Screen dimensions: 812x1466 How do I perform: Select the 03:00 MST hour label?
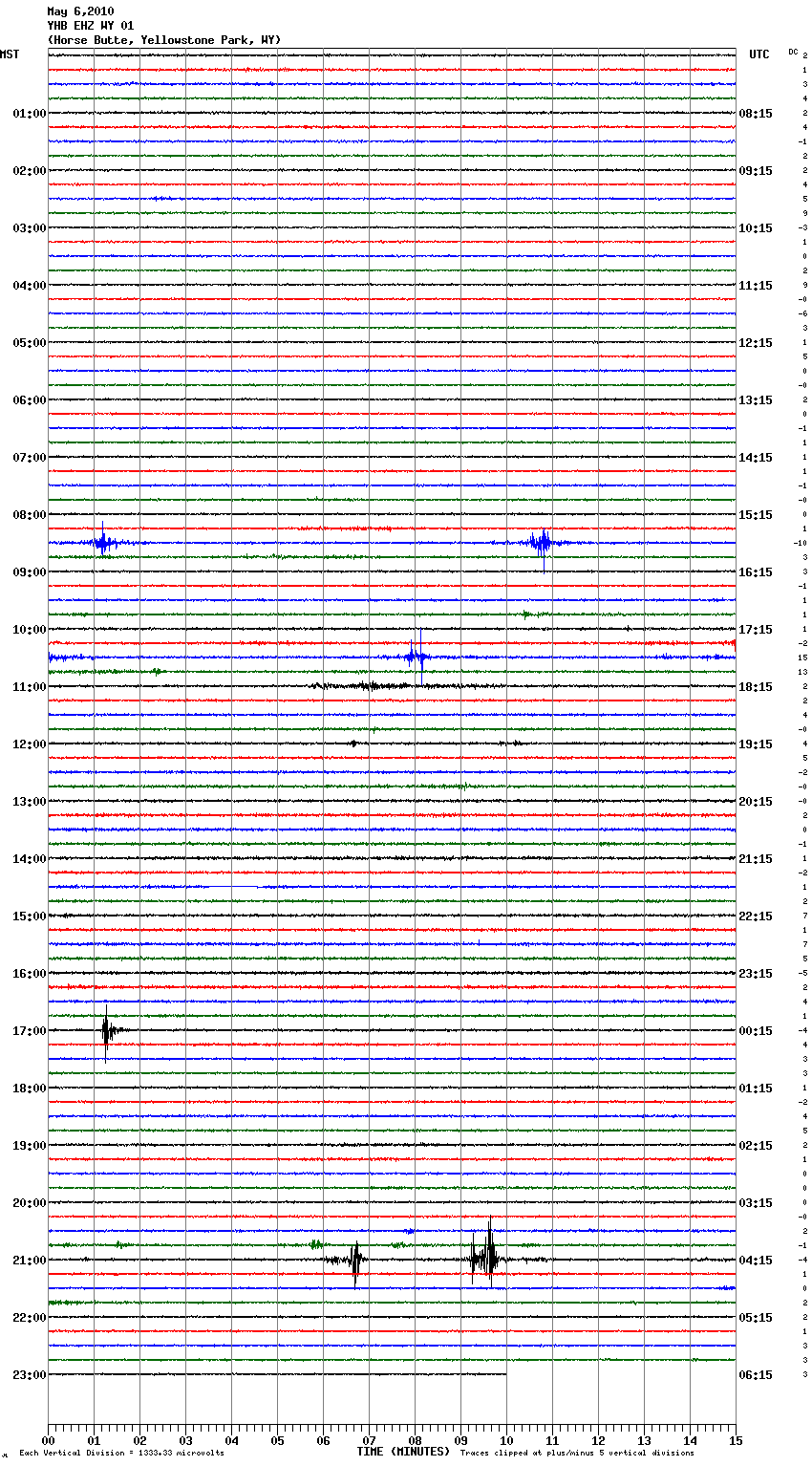[x=30, y=228]
